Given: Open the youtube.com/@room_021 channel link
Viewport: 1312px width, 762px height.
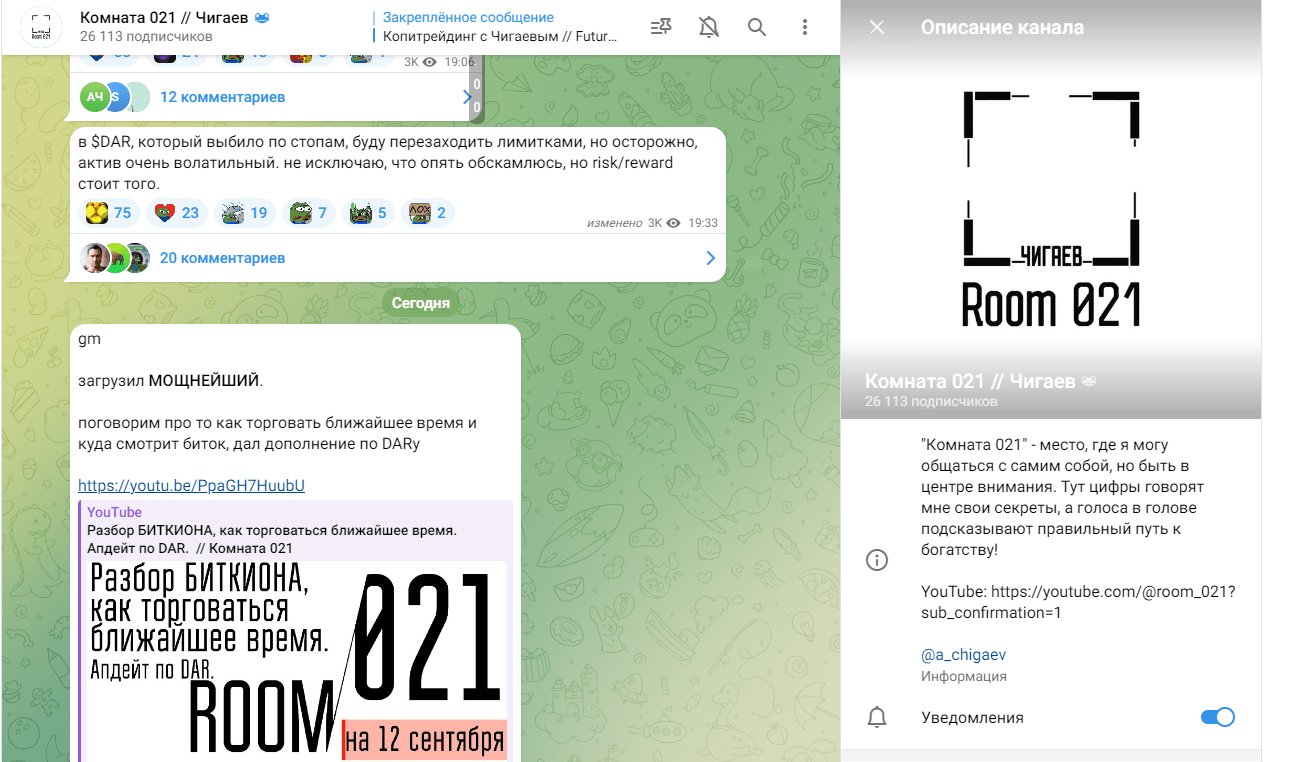Looking at the screenshot, I should [x=1078, y=602].
